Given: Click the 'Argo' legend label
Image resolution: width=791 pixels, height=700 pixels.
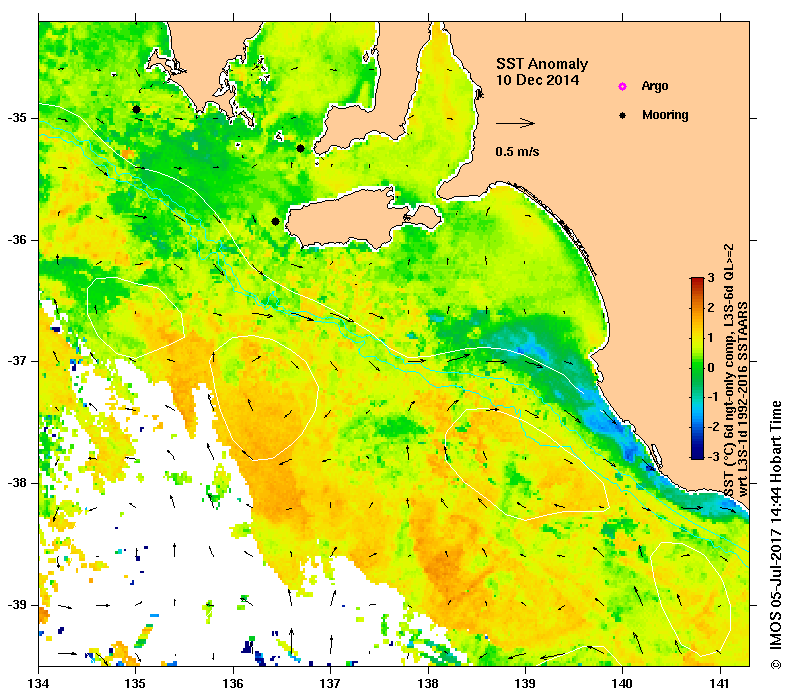Looking at the screenshot, I should [x=655, y=86].
